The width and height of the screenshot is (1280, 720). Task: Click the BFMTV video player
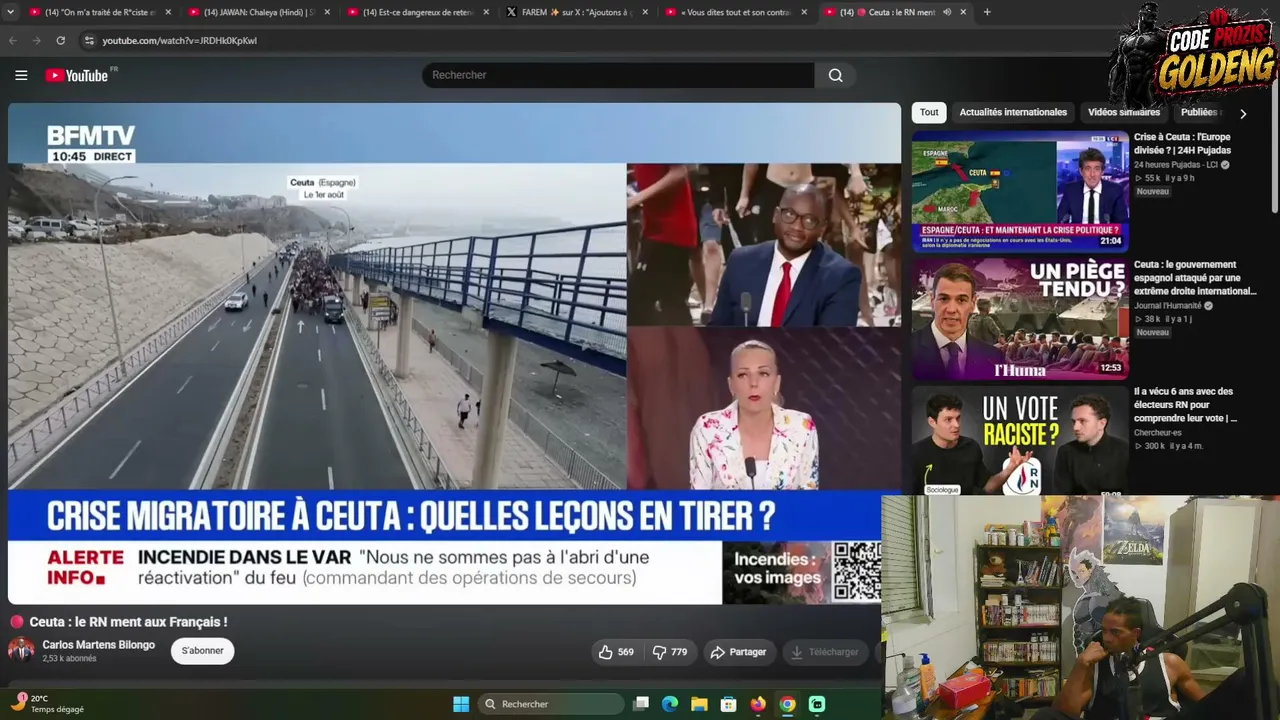454,353
